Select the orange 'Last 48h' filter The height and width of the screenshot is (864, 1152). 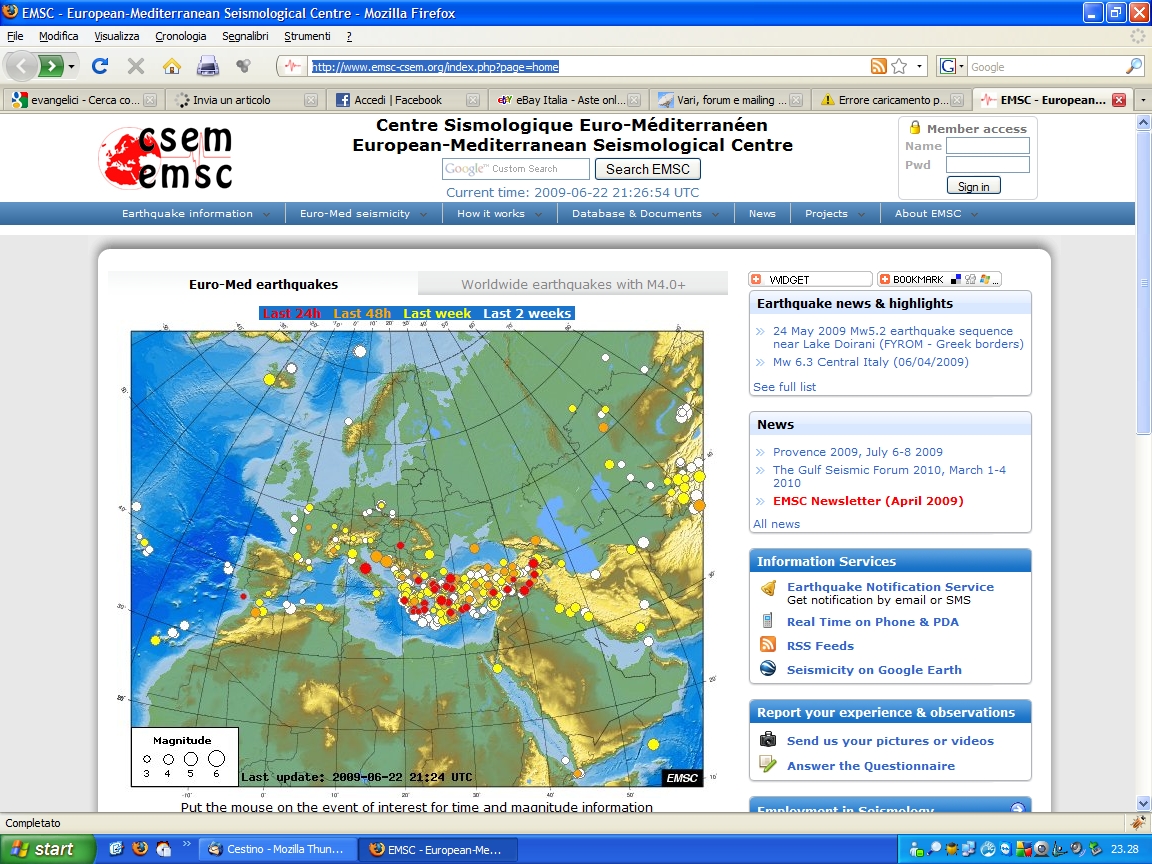click(362, 313)
